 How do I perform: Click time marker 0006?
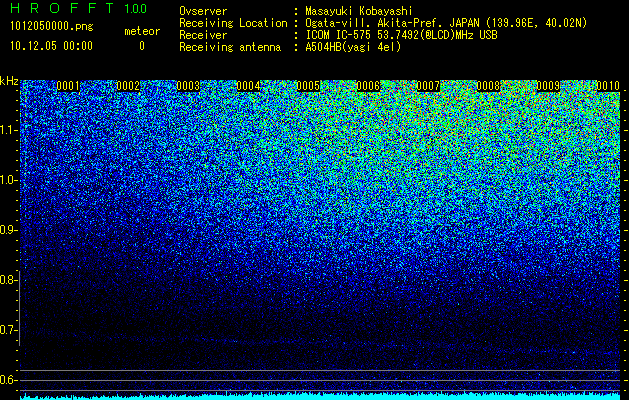coord(368,86)
